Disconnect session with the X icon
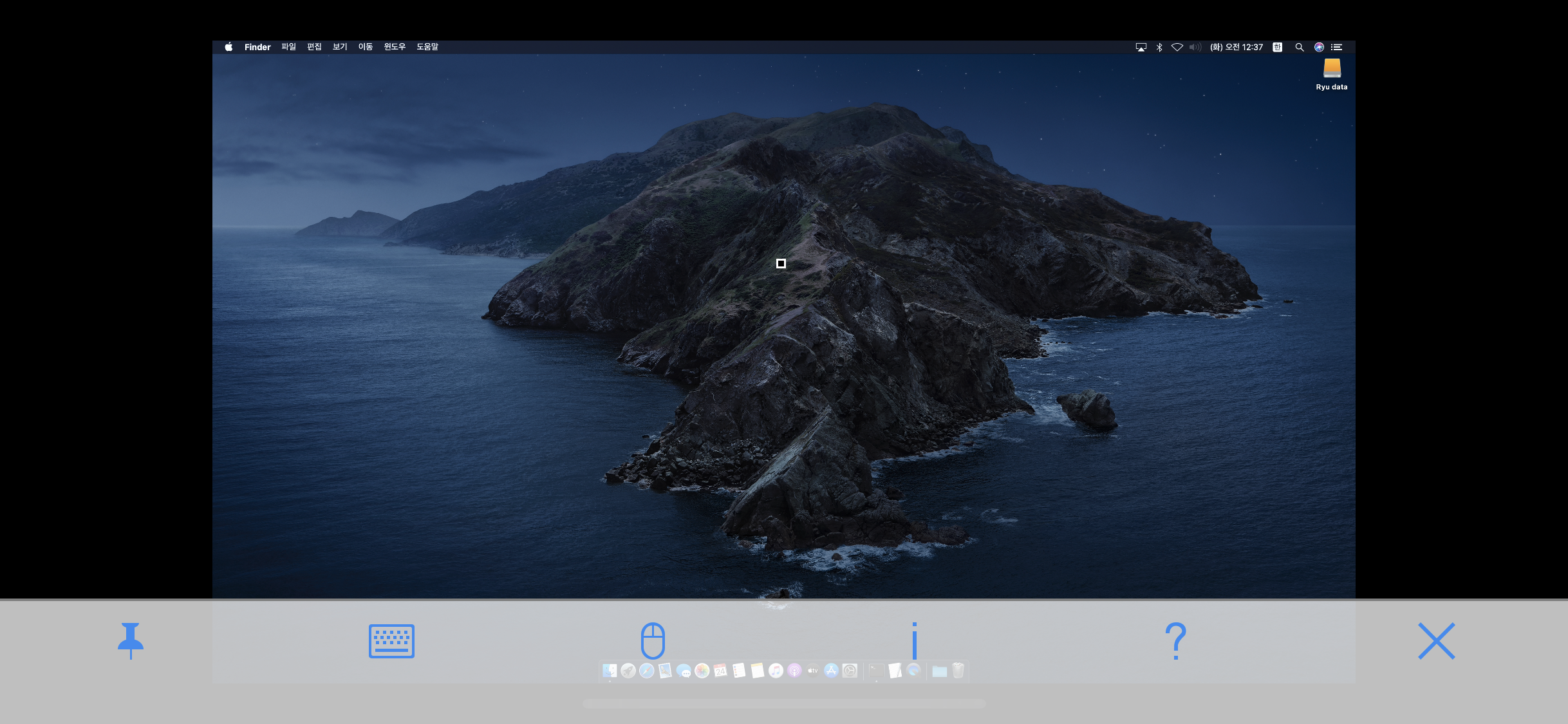 click(x=1436, y=640)
